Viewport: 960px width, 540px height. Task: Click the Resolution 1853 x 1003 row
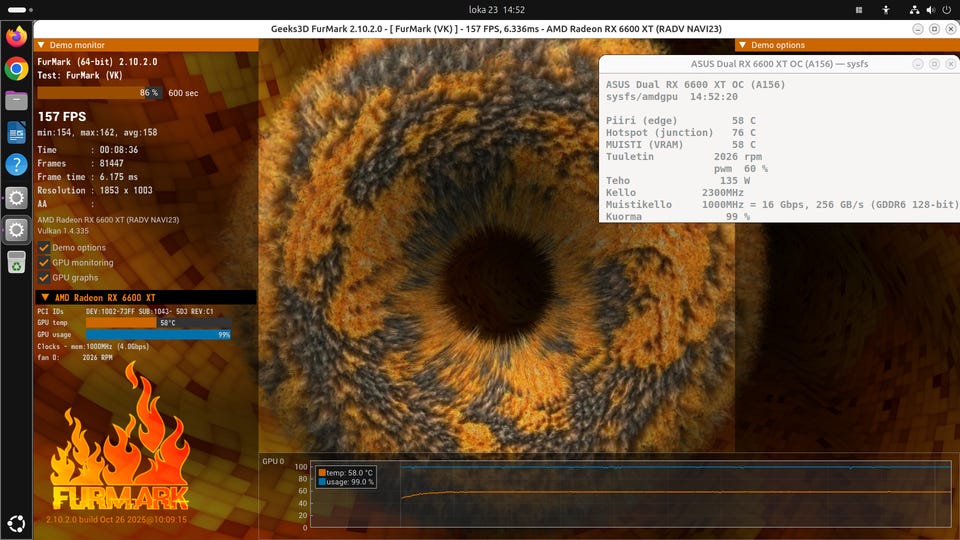(95, 190)
